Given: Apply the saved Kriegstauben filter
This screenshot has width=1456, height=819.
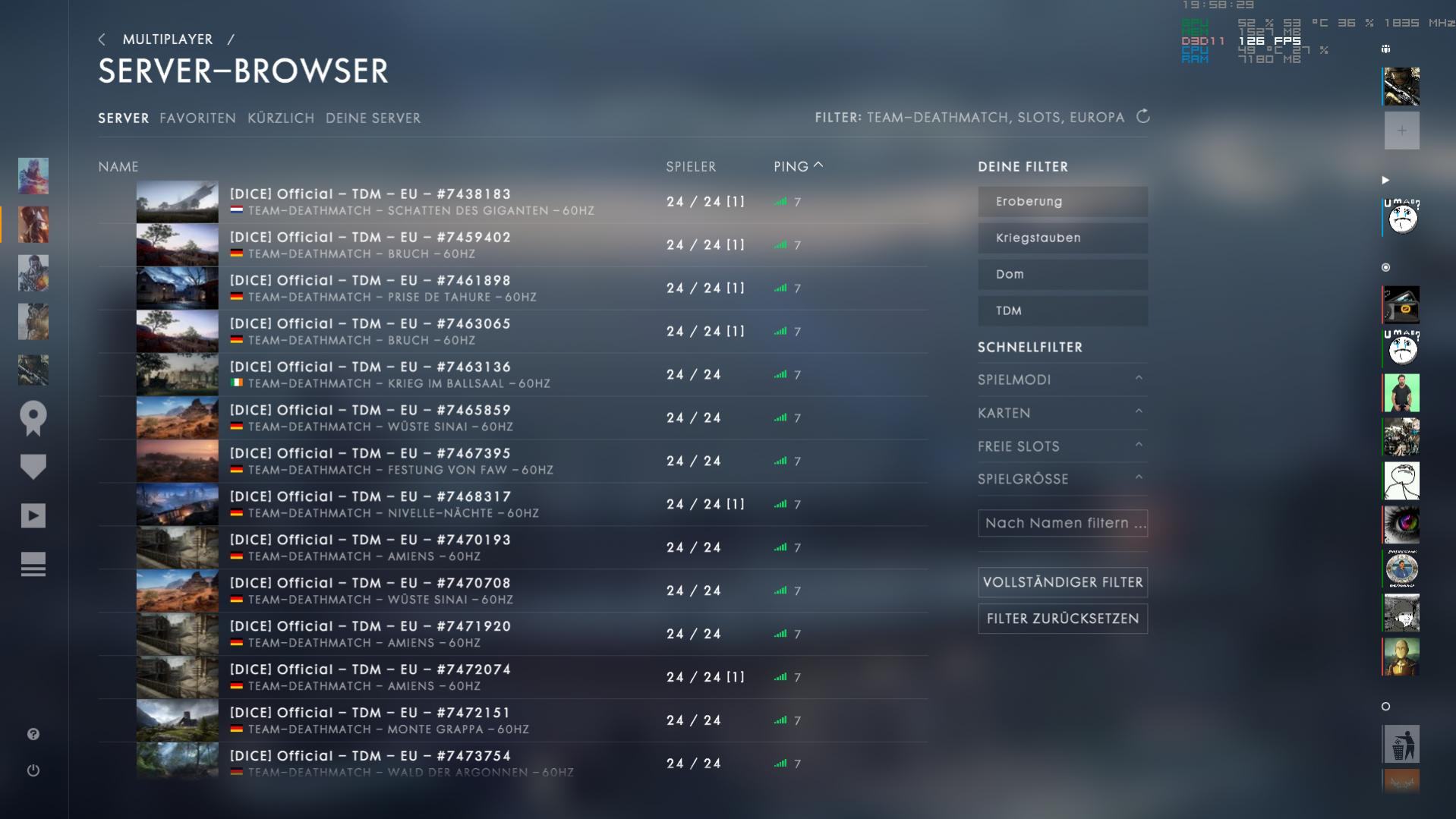Looking at the screenshot, I should click(x=1062, y=238).
